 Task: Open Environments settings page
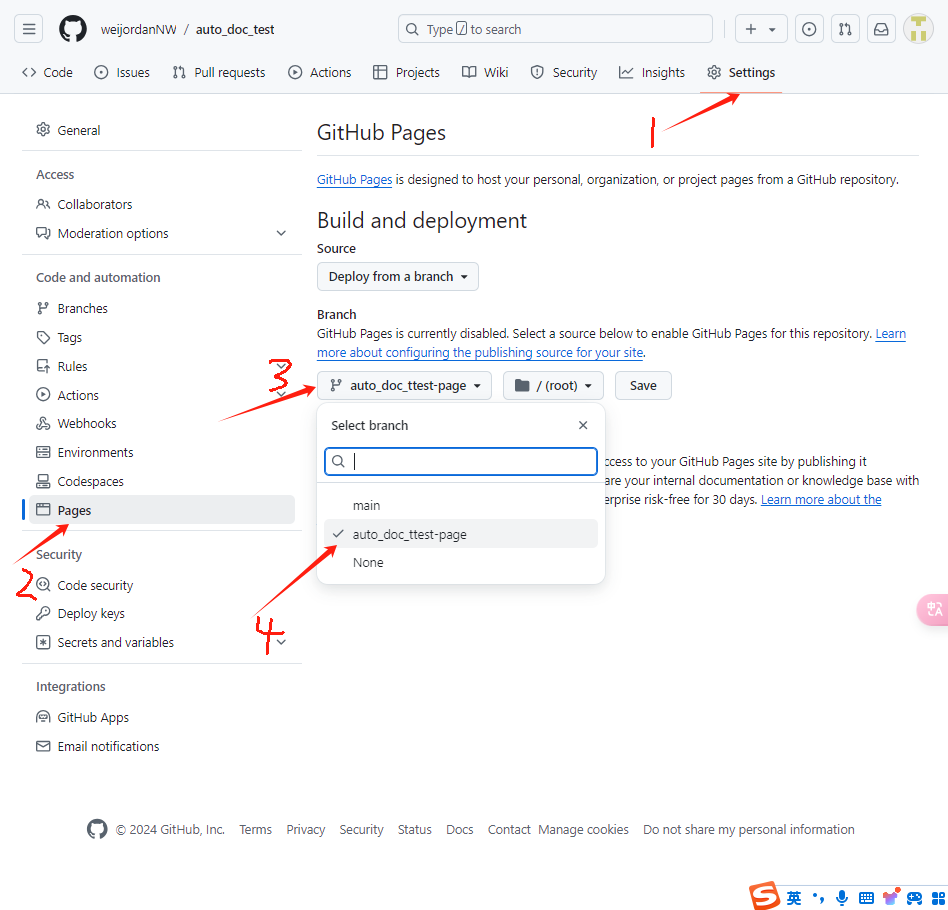tap(161, 452)
